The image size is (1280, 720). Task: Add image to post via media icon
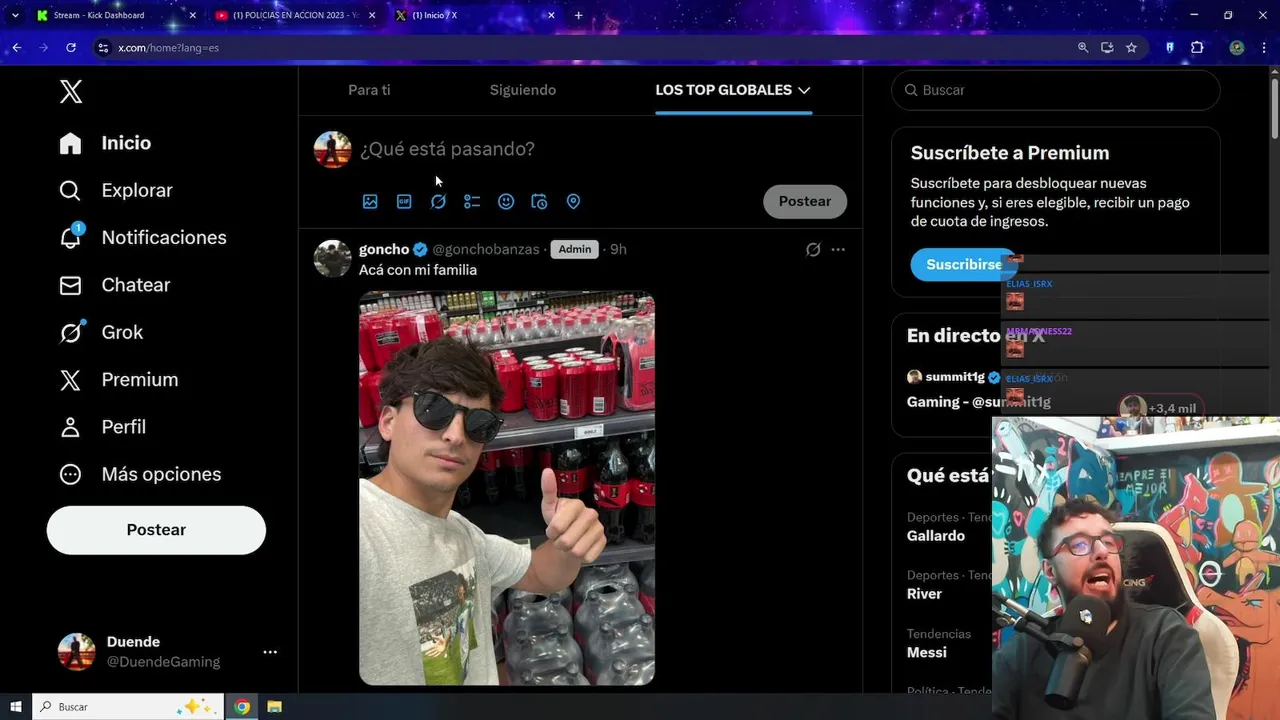coord(370,201)
